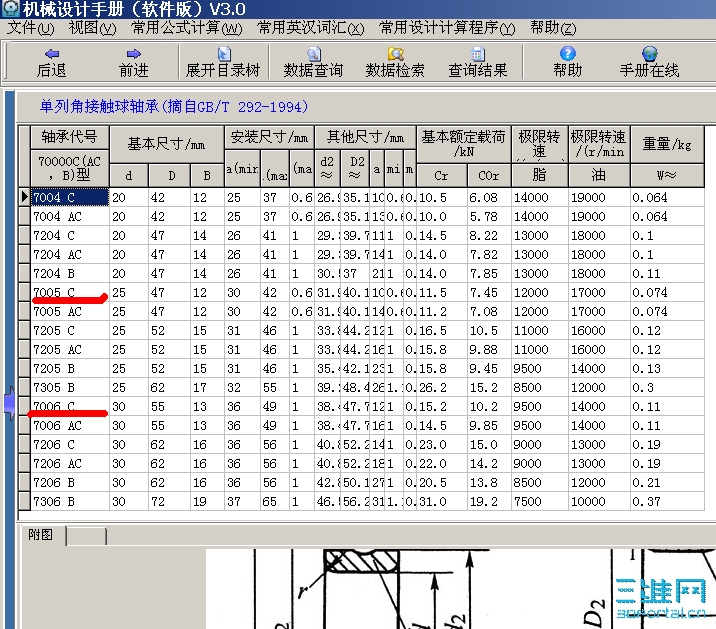Click the 后退 back arrow icon

tap(52, 54)
